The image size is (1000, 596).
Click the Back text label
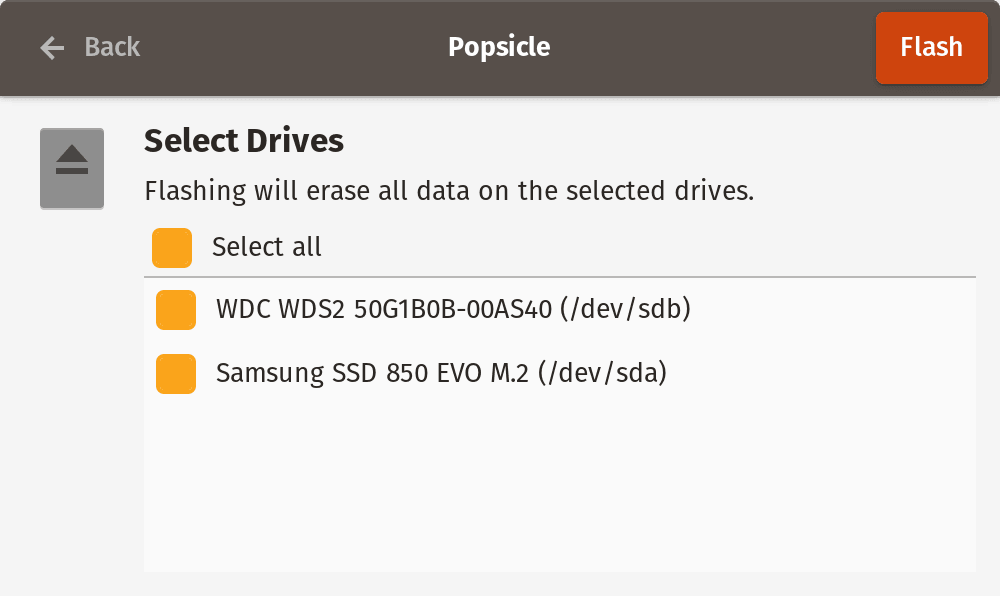(112, 47)
